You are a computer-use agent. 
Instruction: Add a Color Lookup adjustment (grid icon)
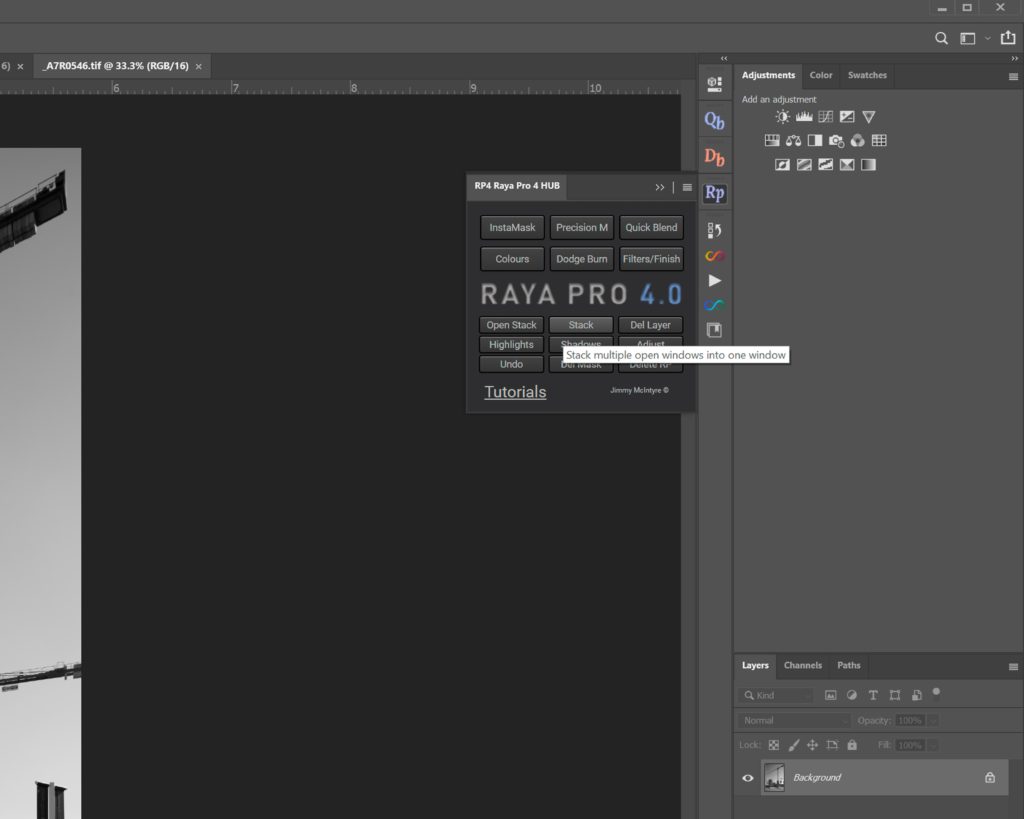coord(879,140)
